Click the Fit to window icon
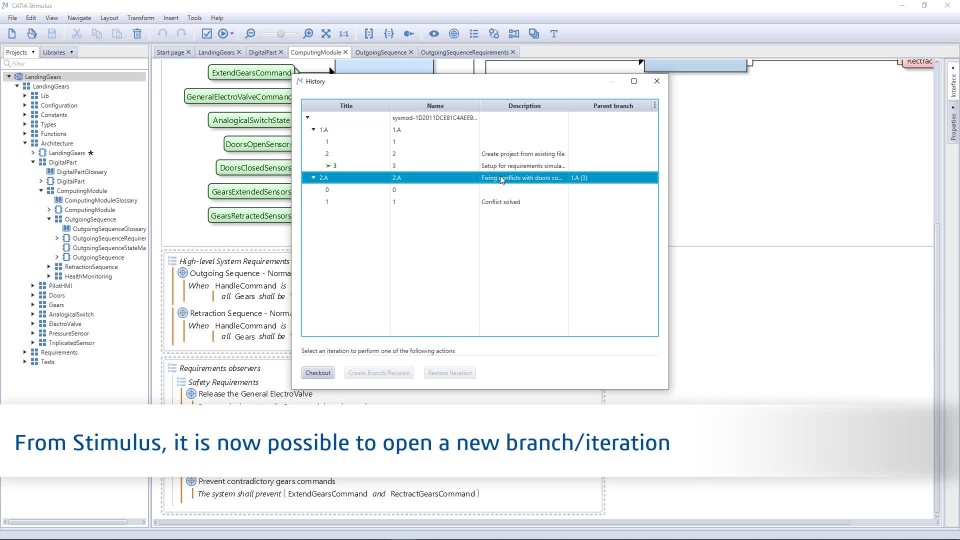This screenshot has height=540, width=960. coord(326,34)
